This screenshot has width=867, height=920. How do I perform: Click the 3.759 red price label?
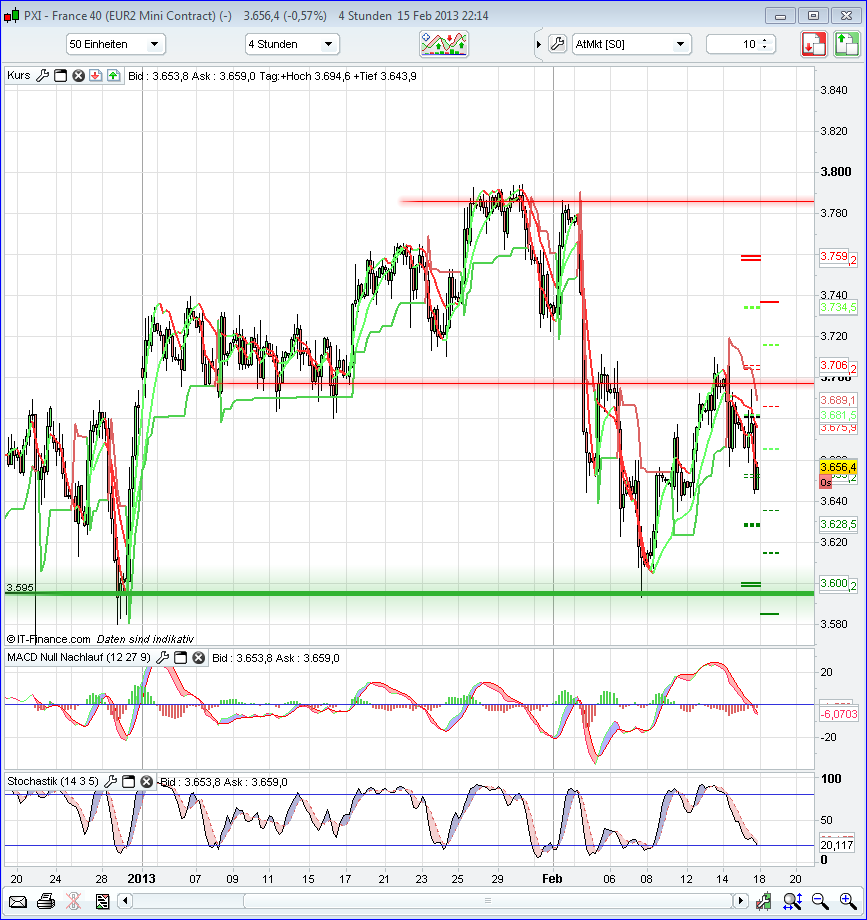pos(834,256)
